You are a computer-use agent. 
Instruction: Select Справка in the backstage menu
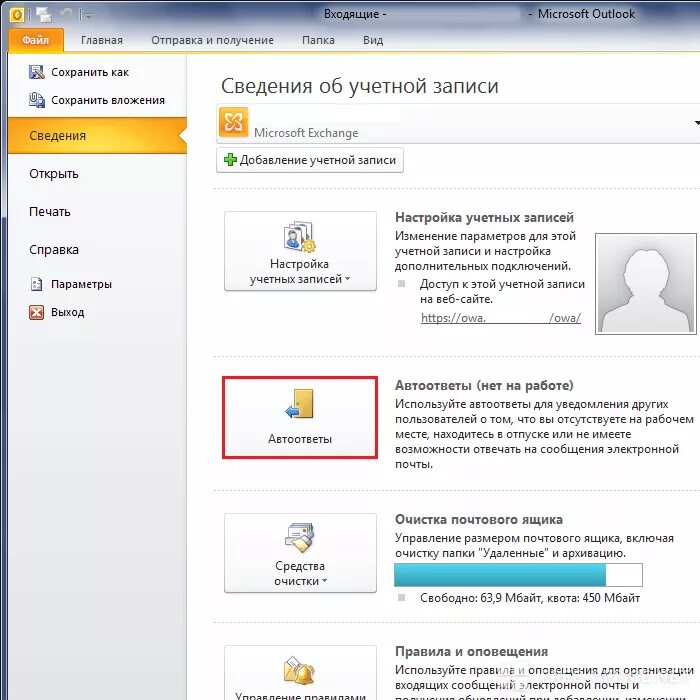54,250
